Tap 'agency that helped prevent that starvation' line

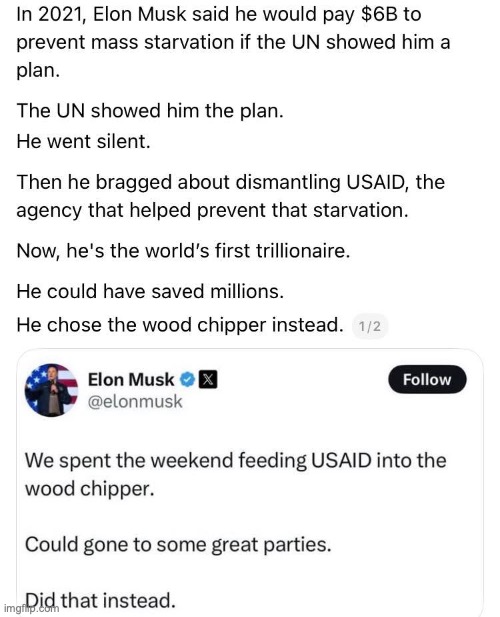[212, 210]
